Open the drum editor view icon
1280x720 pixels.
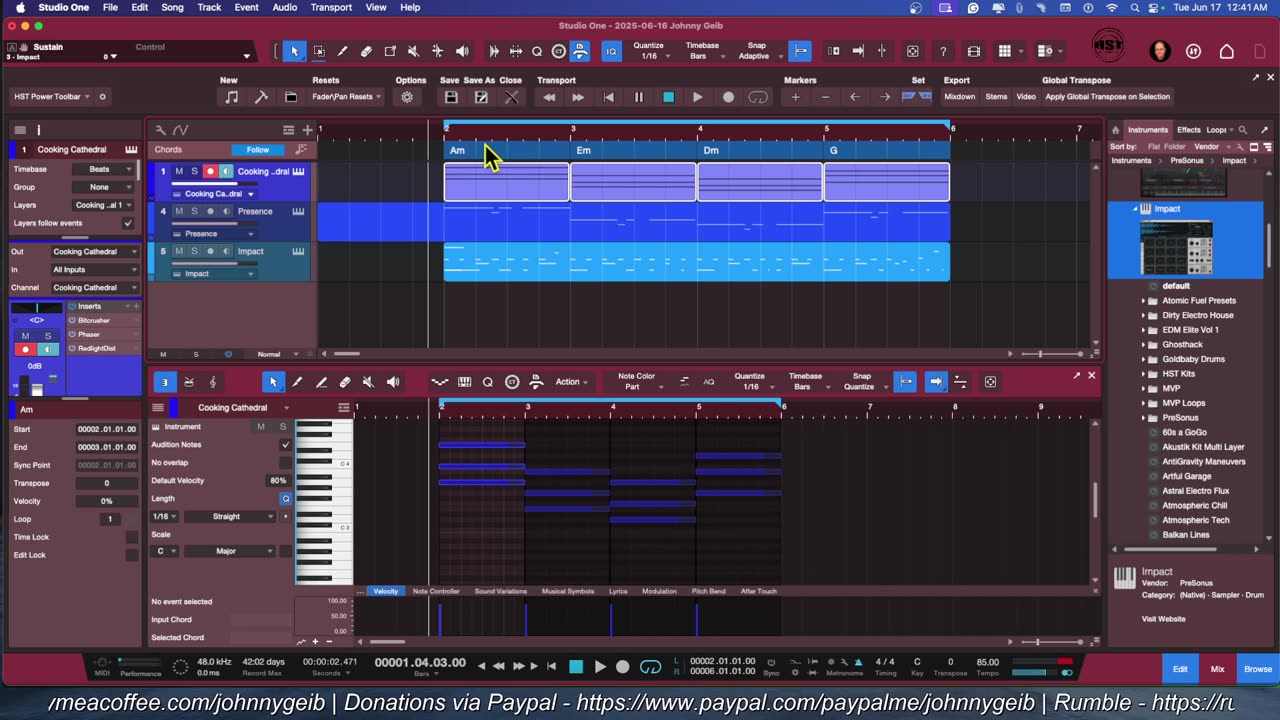coord(189,382)
